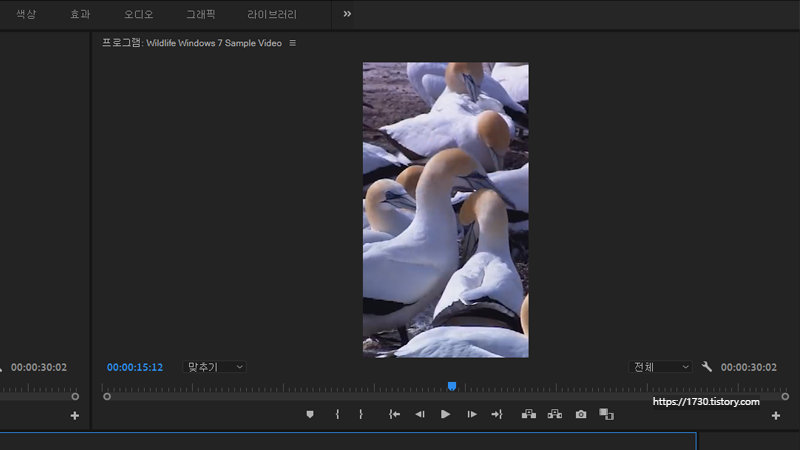Click the Source monitor duration 00:00:30:02

click(x=39, y=367)
